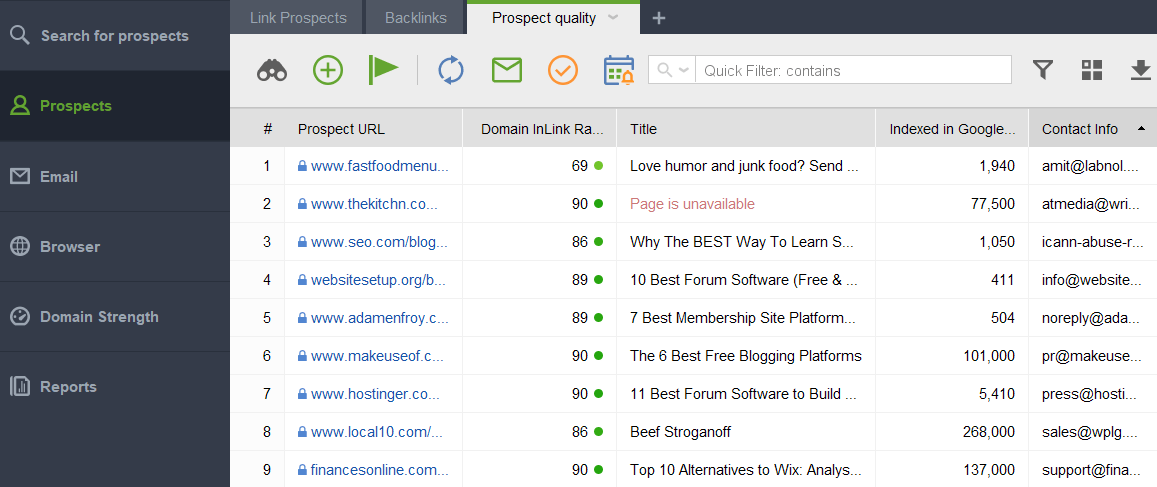Click the pr@makeuse contact cell
The height and width of the screenshot is (487, 1157).
pos(1093,356)
